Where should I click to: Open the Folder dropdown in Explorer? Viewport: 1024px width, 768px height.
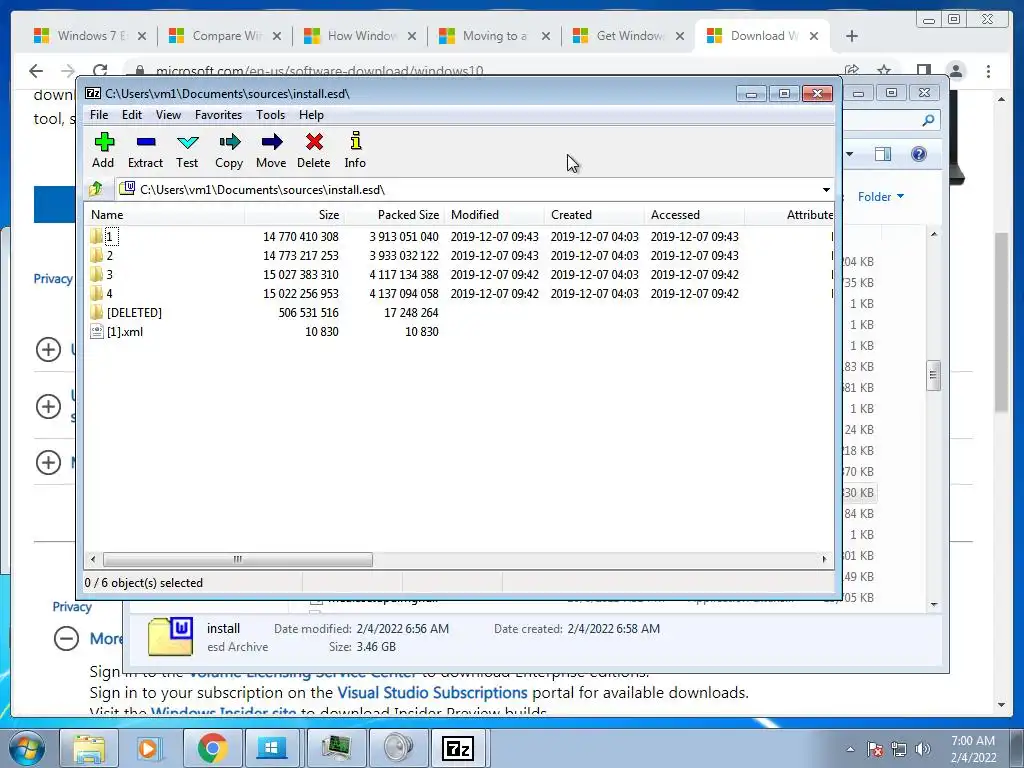[x=880, y=197]
